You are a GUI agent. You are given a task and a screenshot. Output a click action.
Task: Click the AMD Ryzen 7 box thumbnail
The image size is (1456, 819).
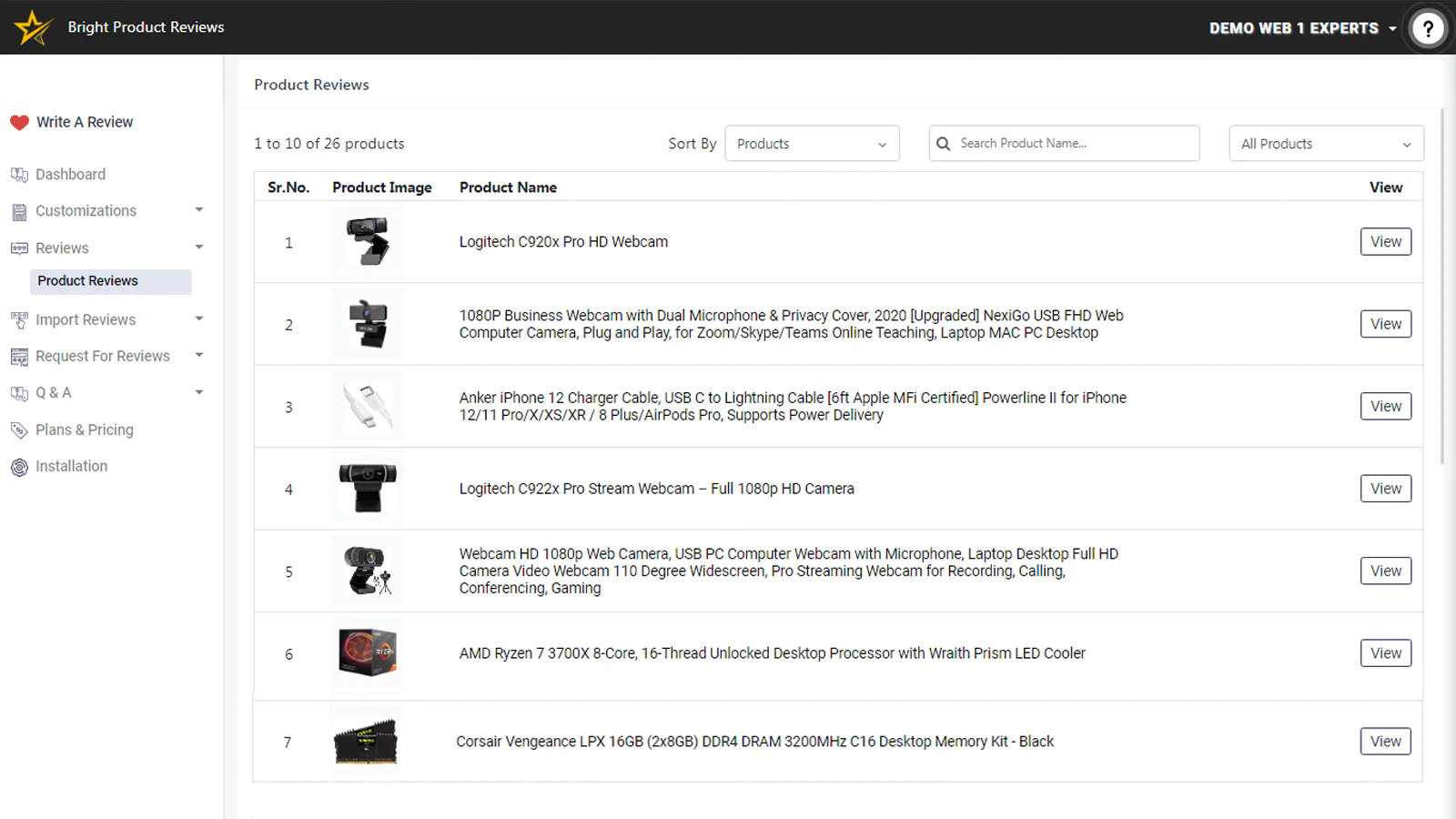pyautogui.click(x=368, y=653)
